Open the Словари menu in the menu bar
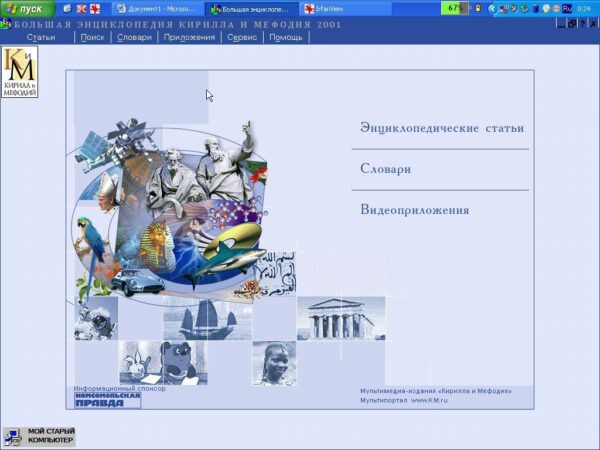 coord(134,37)
